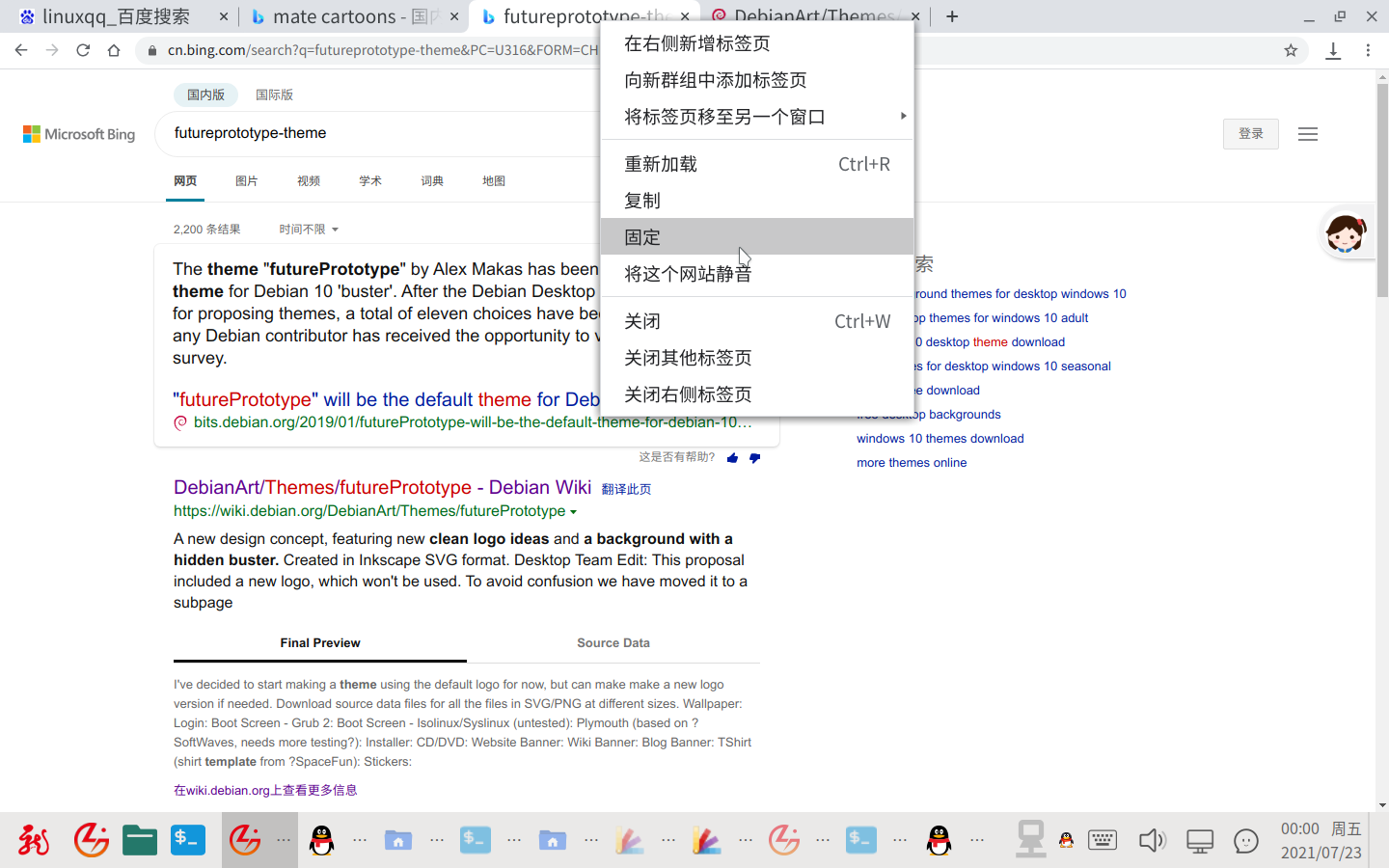Image resolution: width=1389 pixels, height=868 pixels.
Task: Click the Microsoft Bing logo
Action: (79, 134)
